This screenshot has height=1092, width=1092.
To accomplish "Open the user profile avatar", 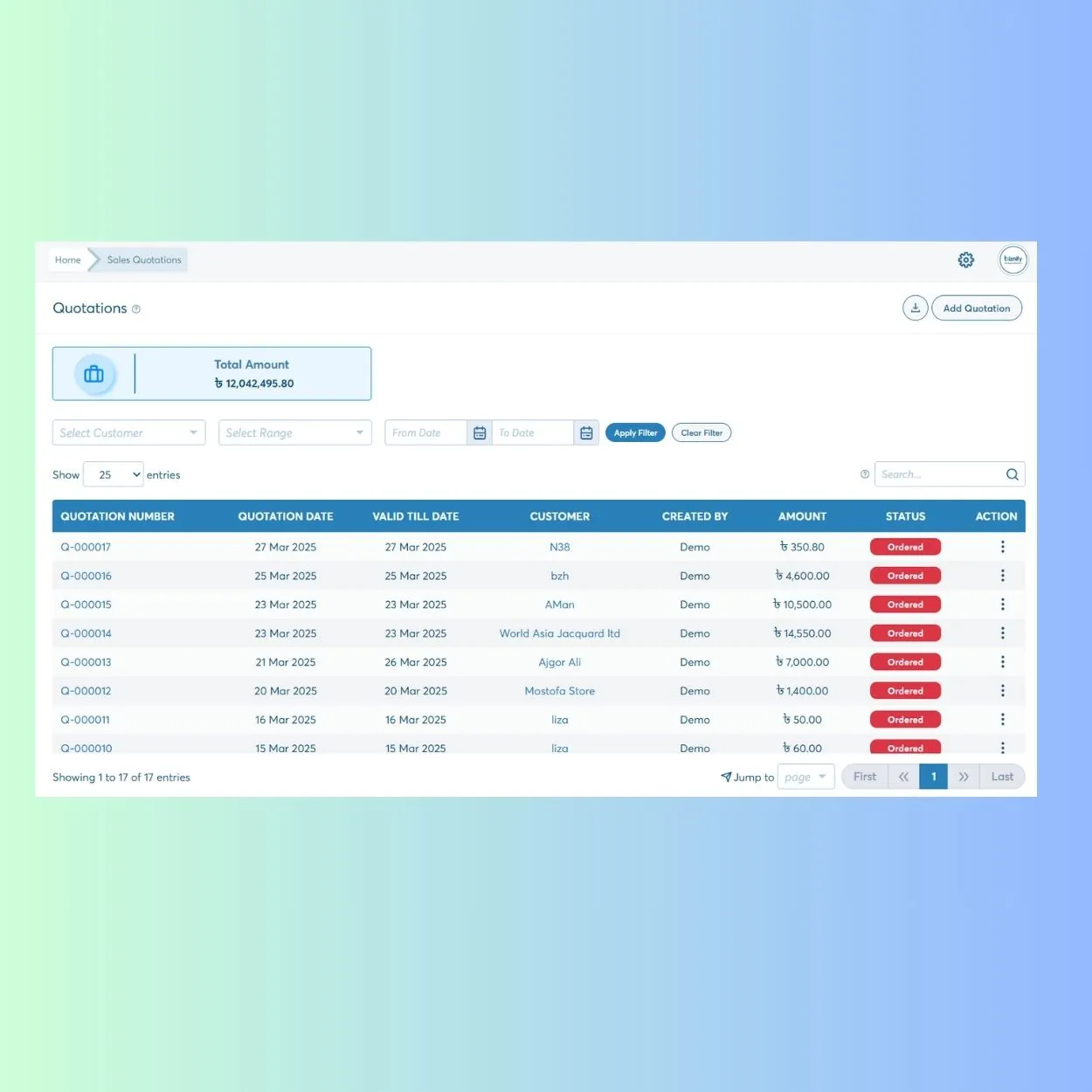I will (1013, 259).
